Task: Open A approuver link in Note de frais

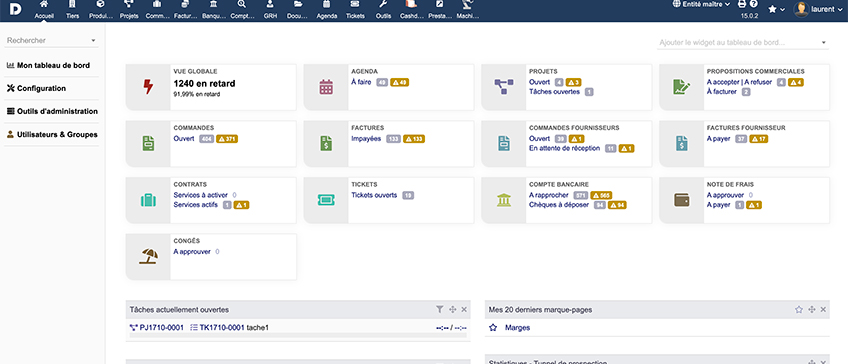Action: click(725, 195)
